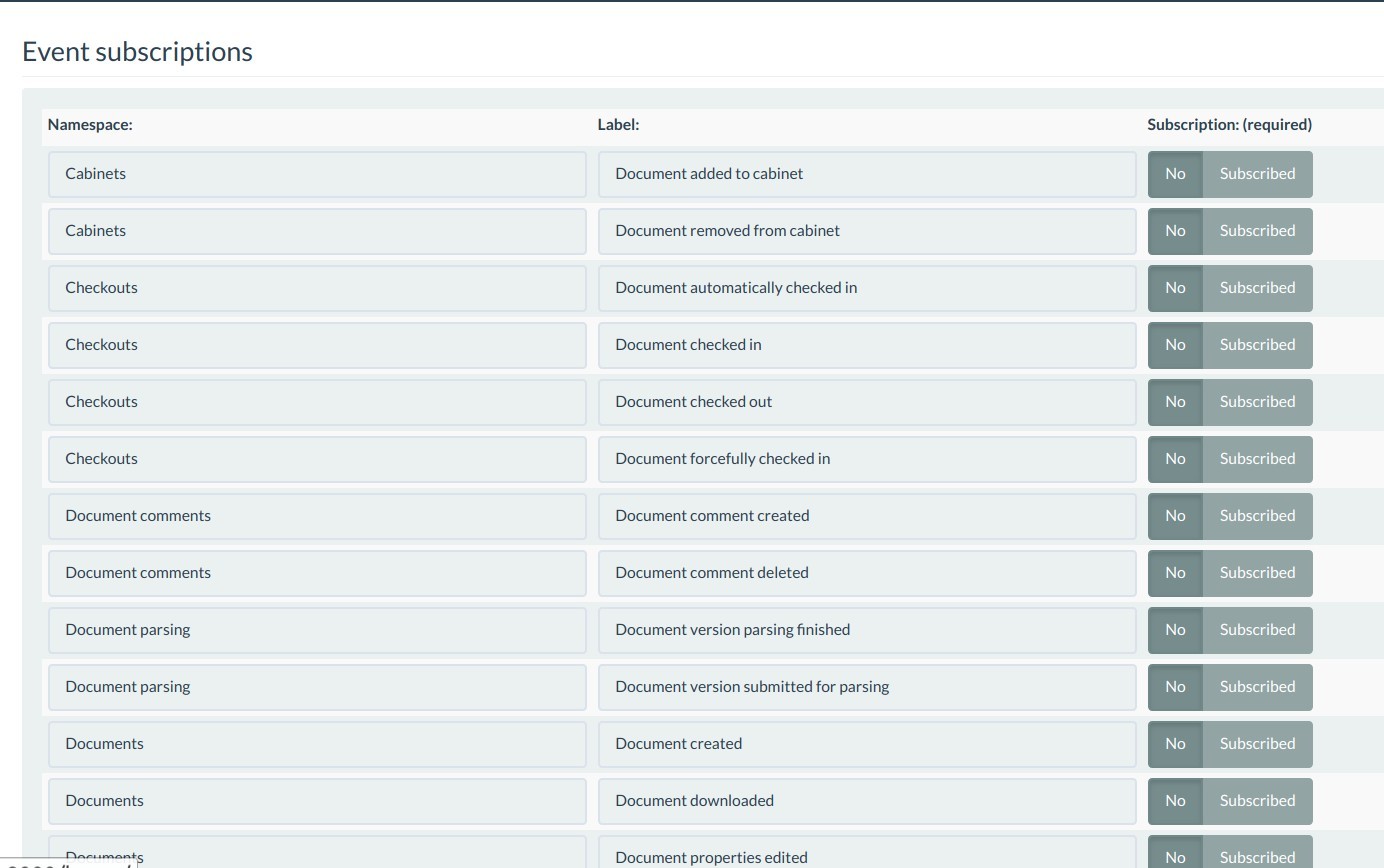Click the Namespace column header
This screenshot has height=868, width=1384.
click(90, 125)
